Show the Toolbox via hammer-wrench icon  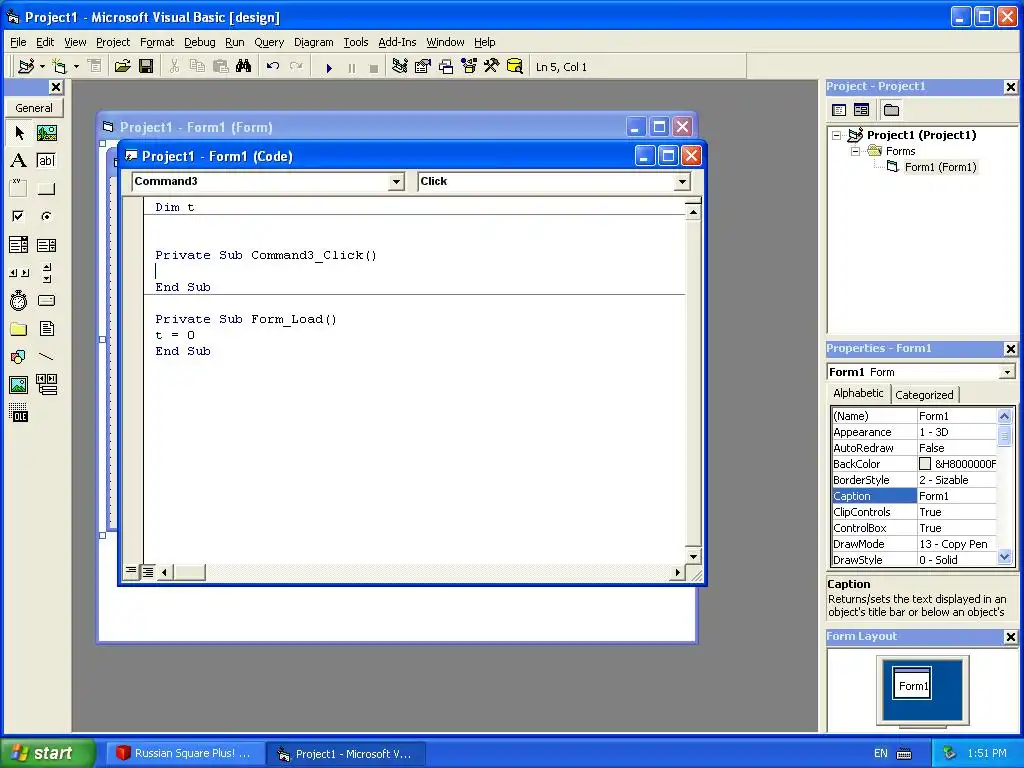tap(492, 67)
